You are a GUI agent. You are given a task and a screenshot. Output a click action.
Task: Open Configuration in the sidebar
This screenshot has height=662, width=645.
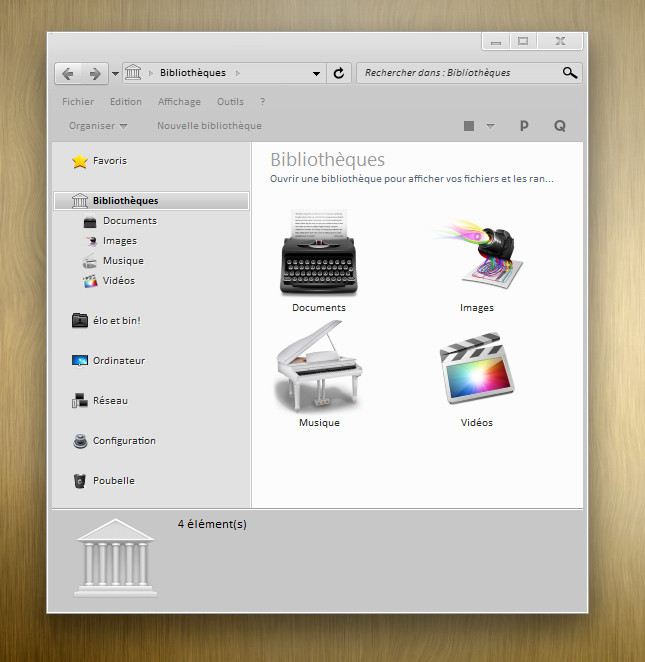[114, 441]
